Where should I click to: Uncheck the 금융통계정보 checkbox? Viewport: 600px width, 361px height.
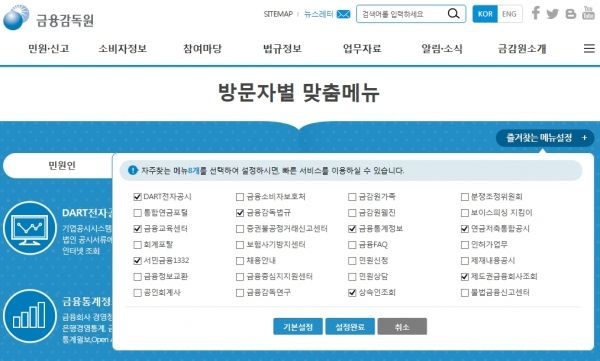pos(352,229)
